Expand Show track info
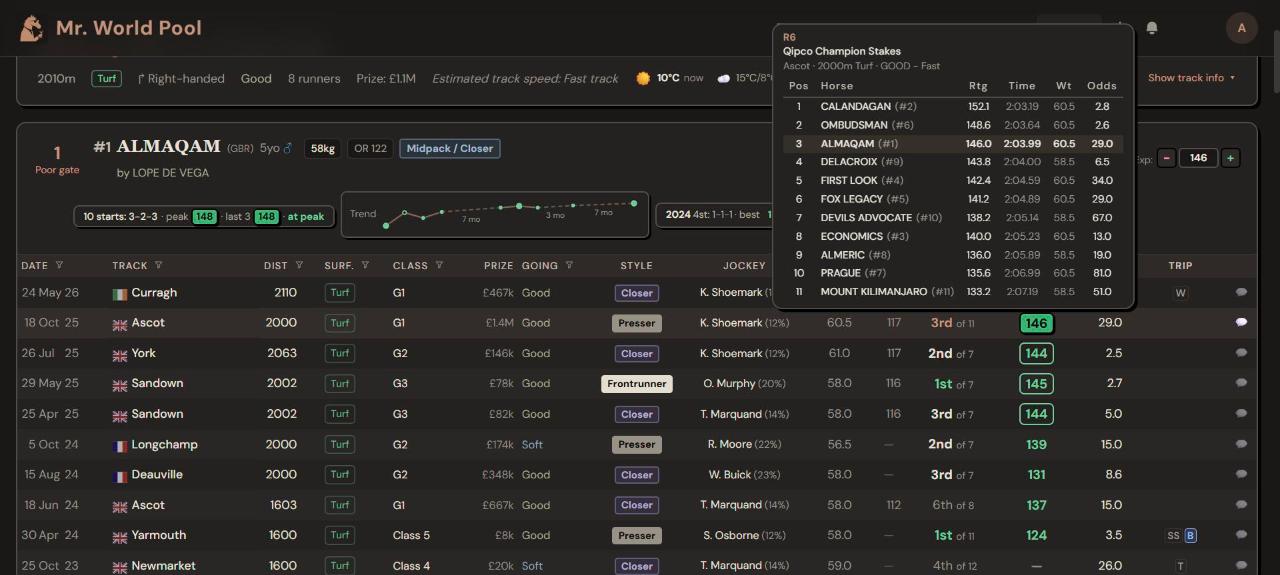 click(1191, 78)
